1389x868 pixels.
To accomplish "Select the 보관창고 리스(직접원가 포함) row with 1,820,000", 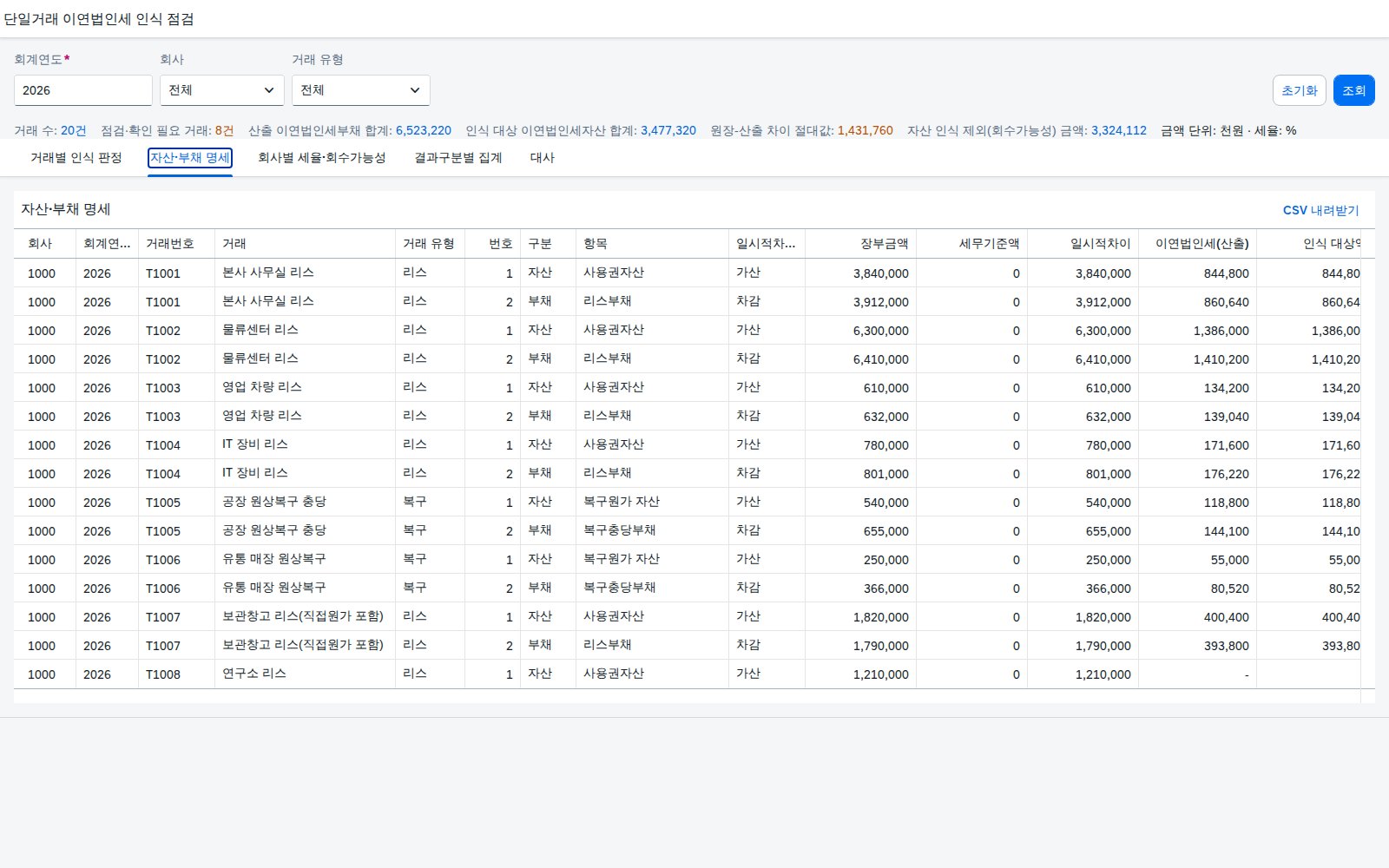I will 688,616.
